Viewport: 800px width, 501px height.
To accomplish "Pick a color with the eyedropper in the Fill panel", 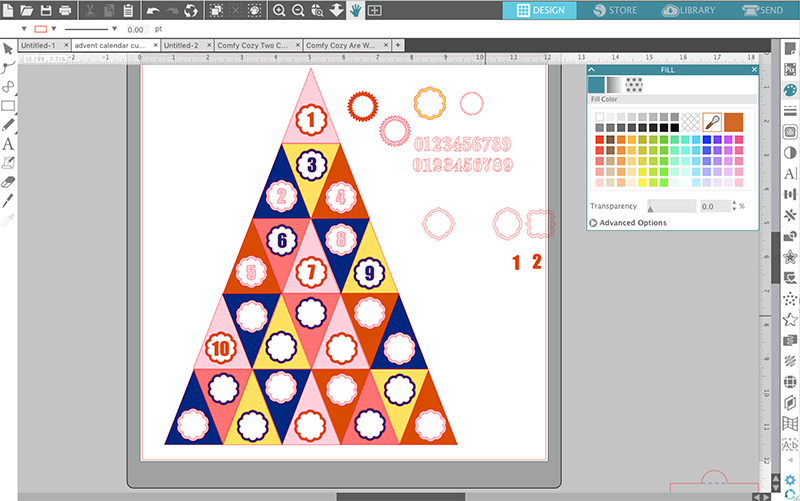I will [712, 122].
